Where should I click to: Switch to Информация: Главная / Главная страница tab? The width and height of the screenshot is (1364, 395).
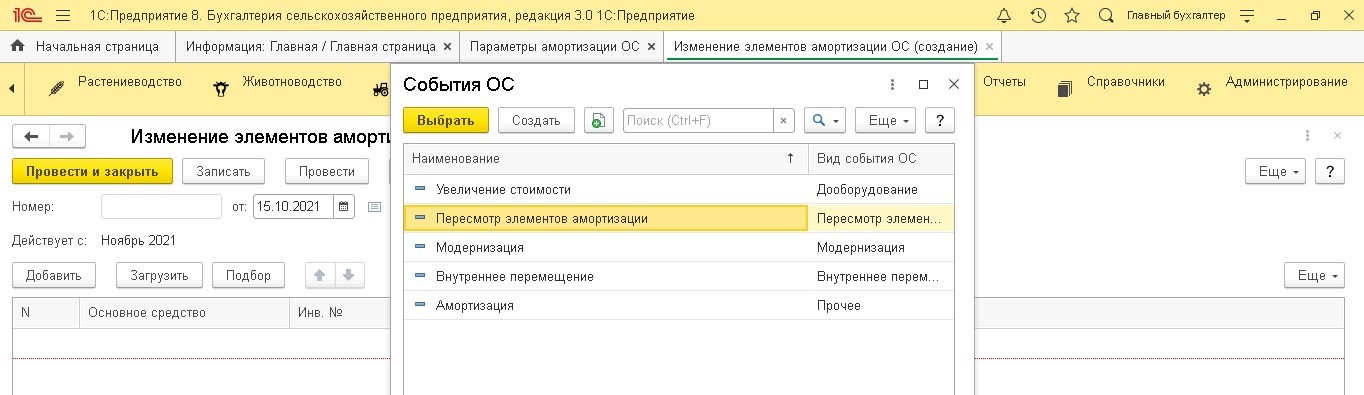pyautogui.click(x=310, y=46)
